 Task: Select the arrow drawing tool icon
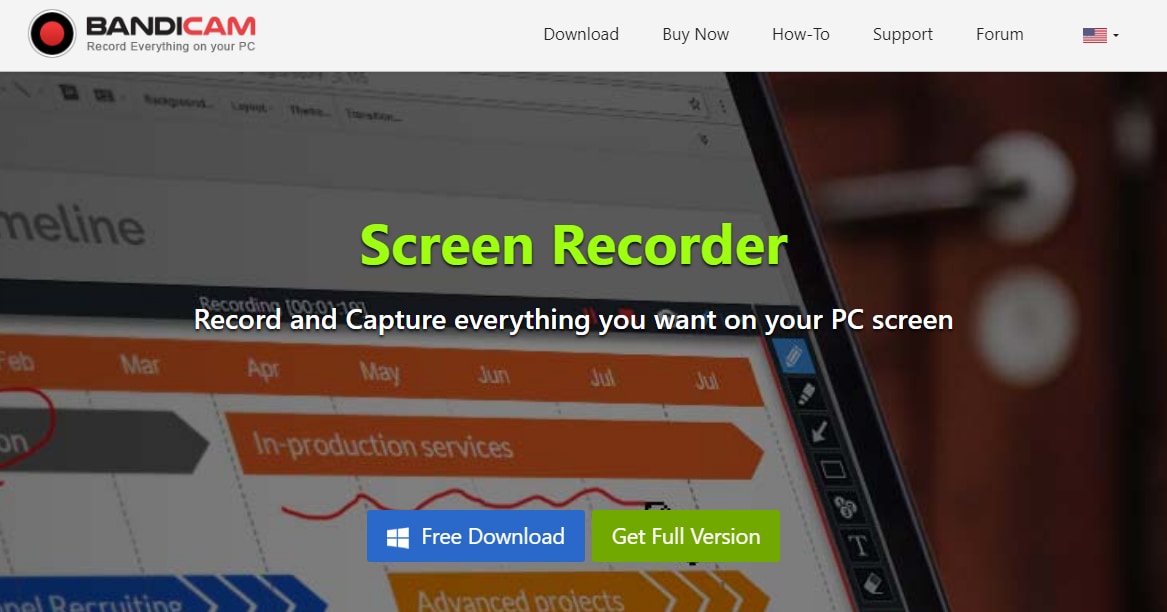pos(819,431)
